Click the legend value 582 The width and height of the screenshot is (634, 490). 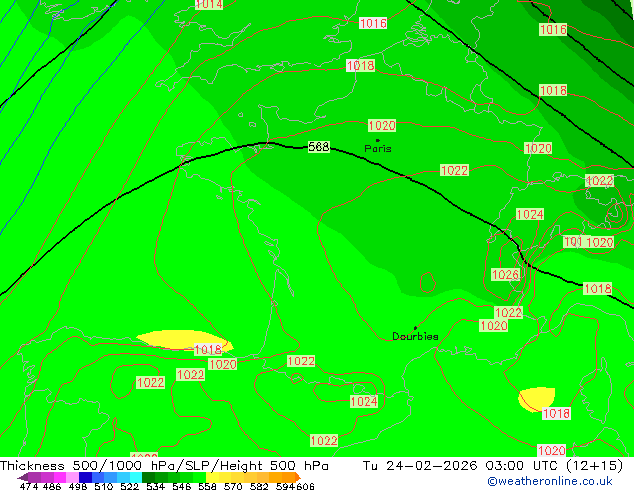click(259, 486)
